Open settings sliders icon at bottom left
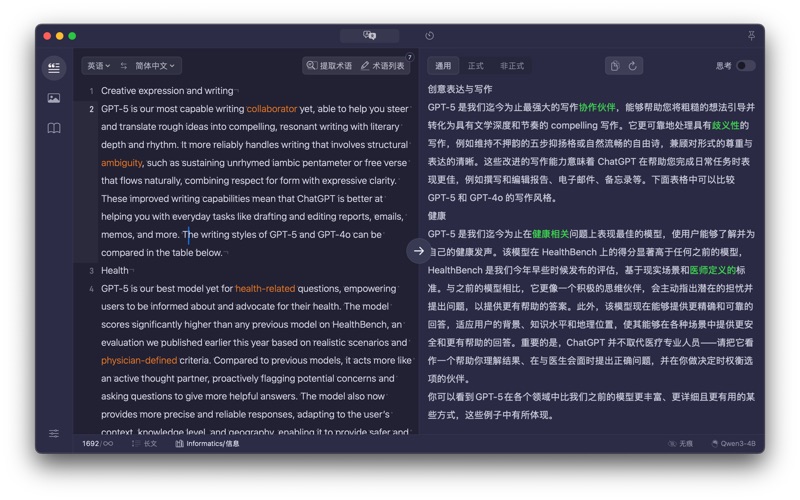Viewport: 800px width, 500px height. (x=54, y=433)
